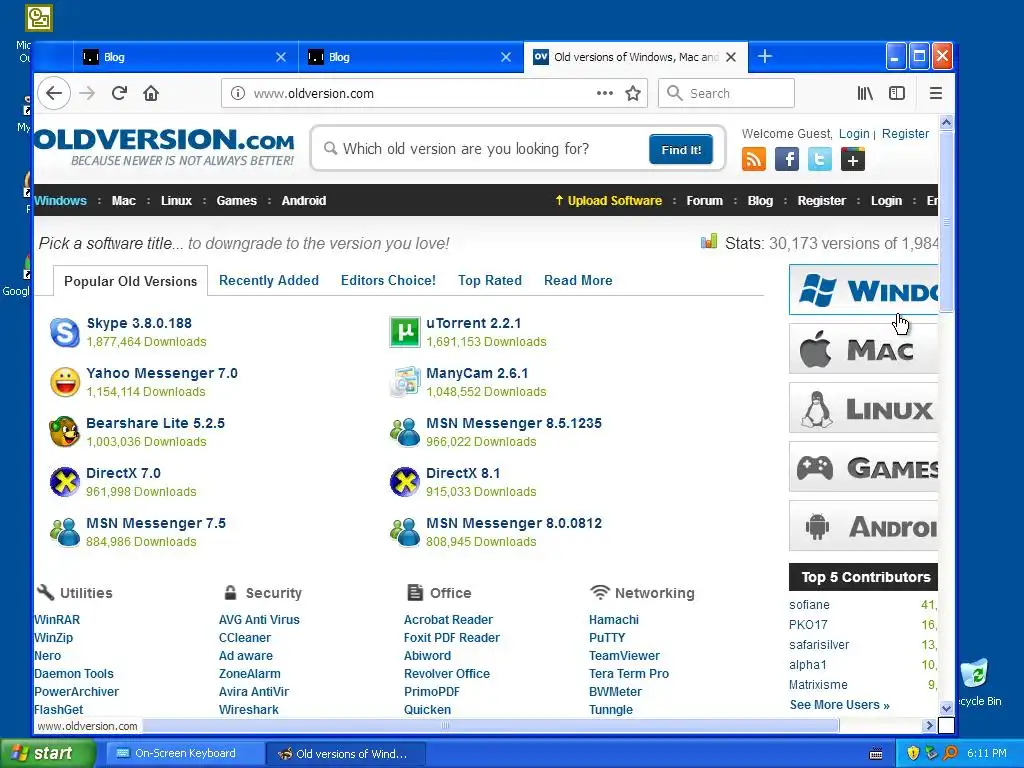Click the DirectX 8.1 icon
1024x768 pixels.
[405, 483]
